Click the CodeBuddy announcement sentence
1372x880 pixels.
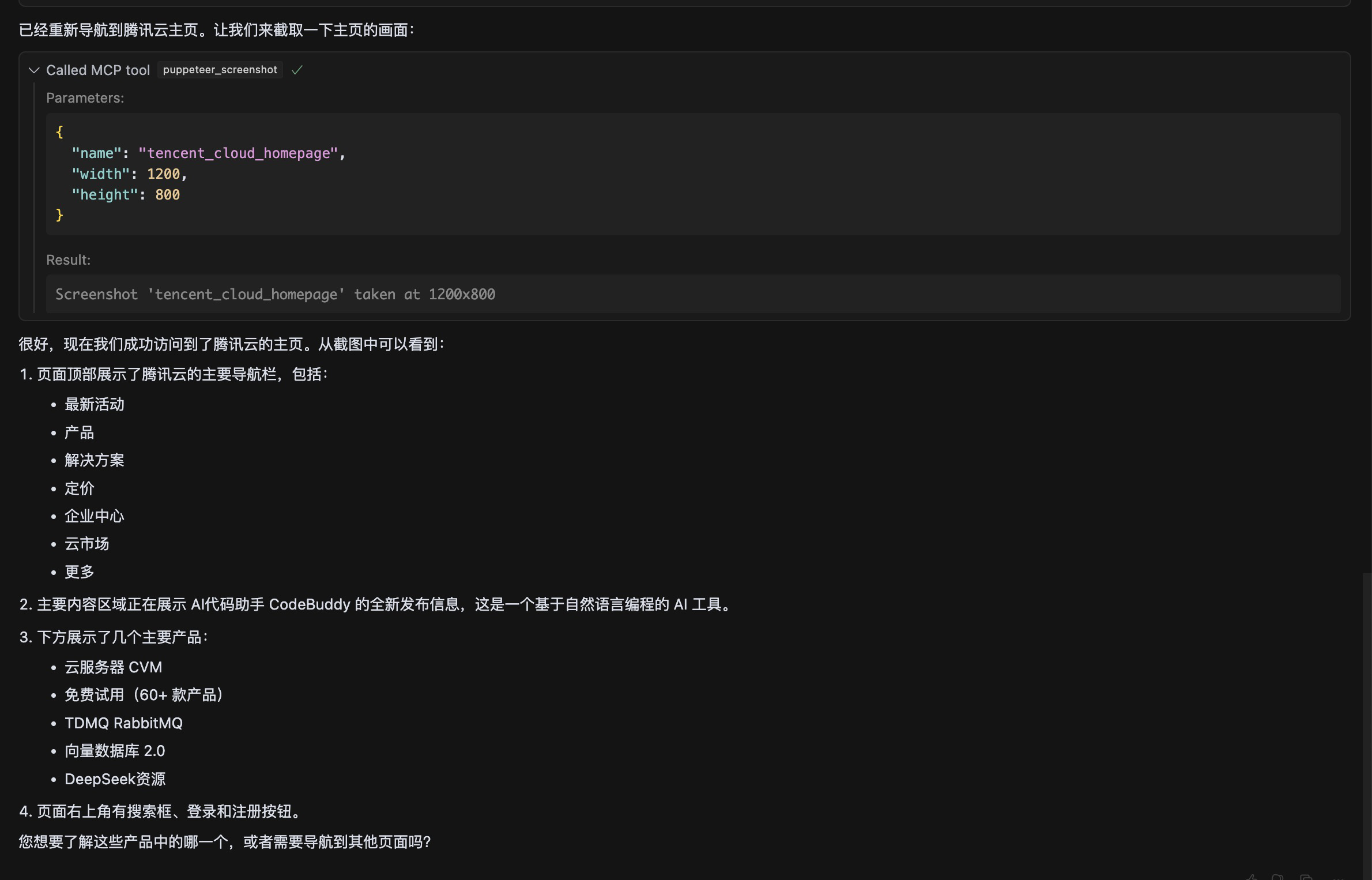[x=375, y=604]
